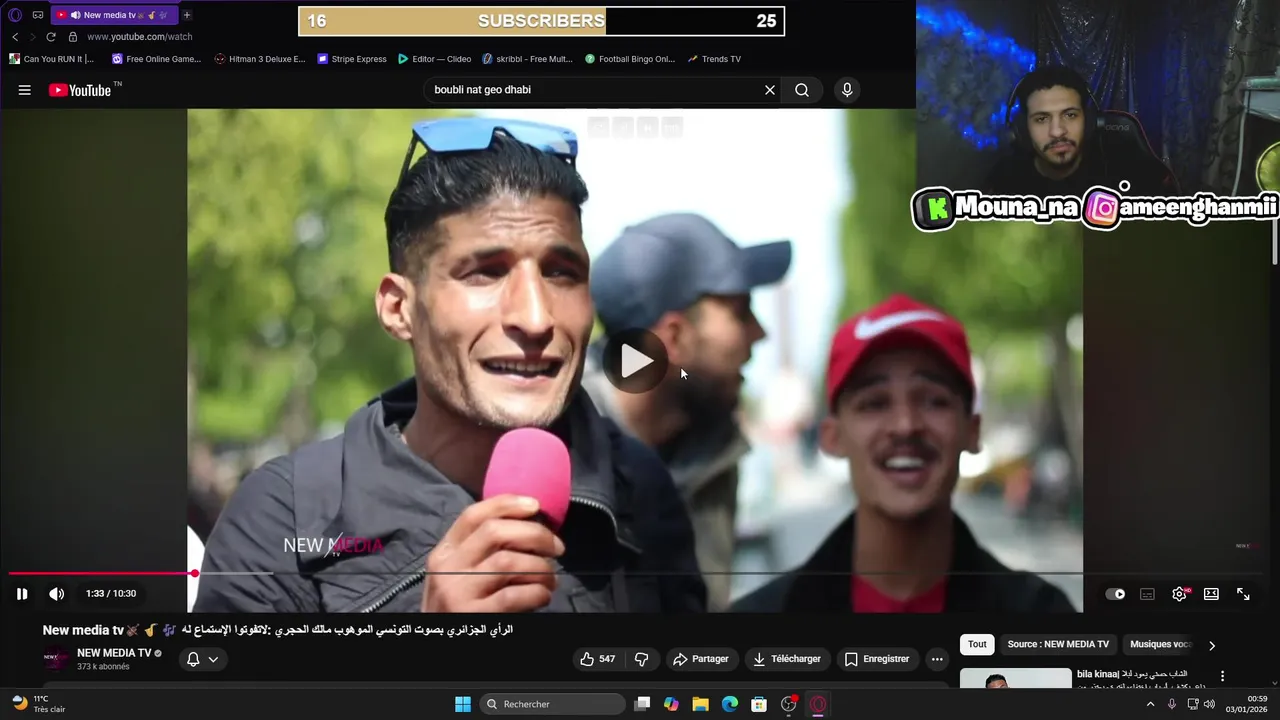
Task: Select the "New media tv" browser tab
Action: [x=115, y=15]
